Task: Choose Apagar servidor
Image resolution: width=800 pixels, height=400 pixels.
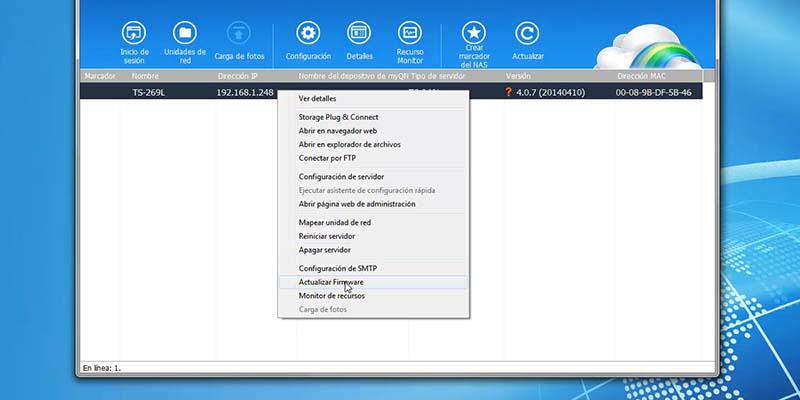Action: (324, 250)
